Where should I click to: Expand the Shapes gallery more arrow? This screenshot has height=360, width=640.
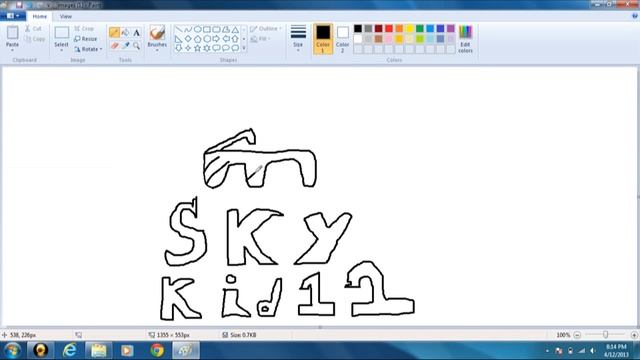pyautogui.click(x=244, y=48)
